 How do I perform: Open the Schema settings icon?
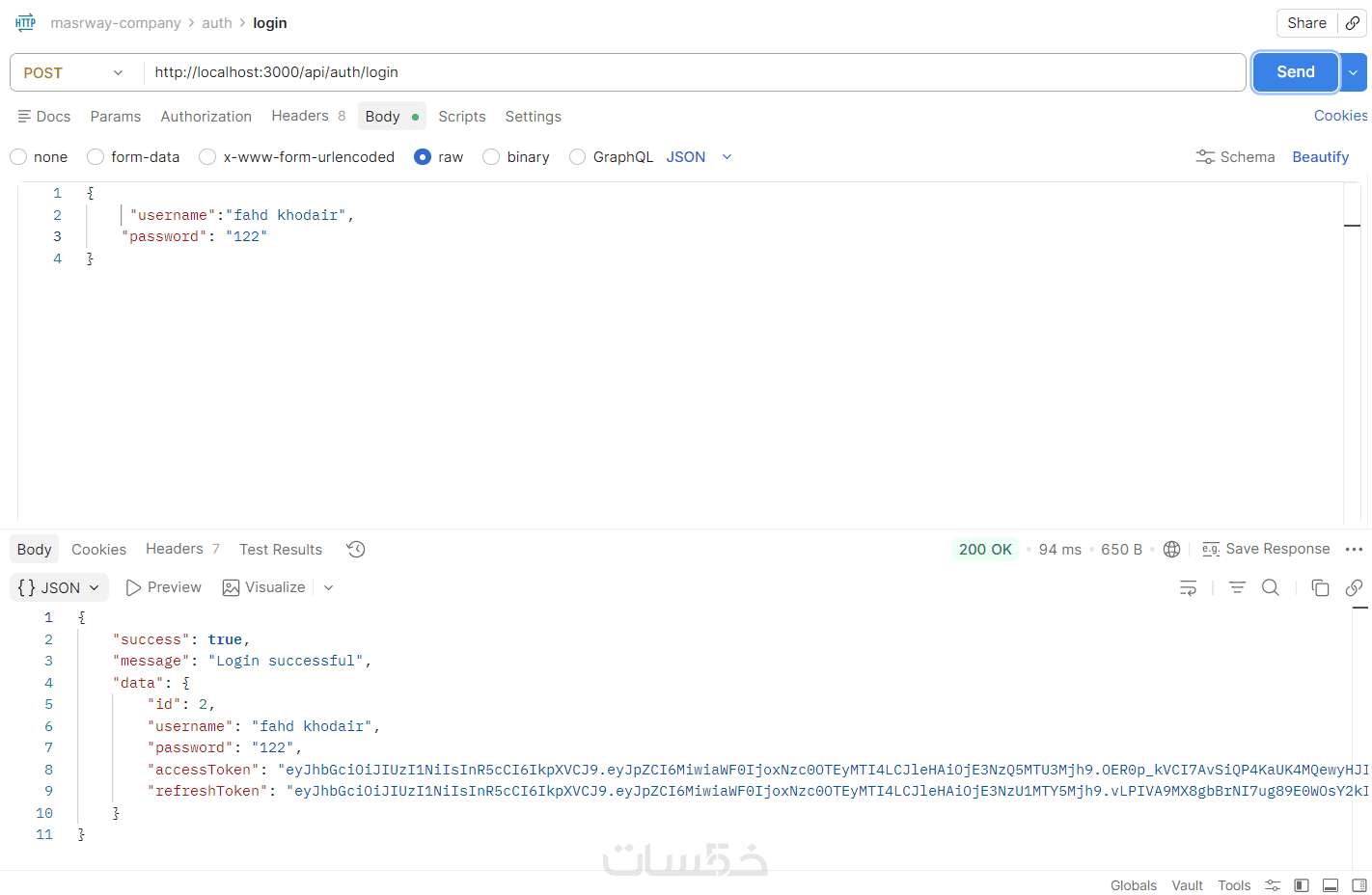1205,157
